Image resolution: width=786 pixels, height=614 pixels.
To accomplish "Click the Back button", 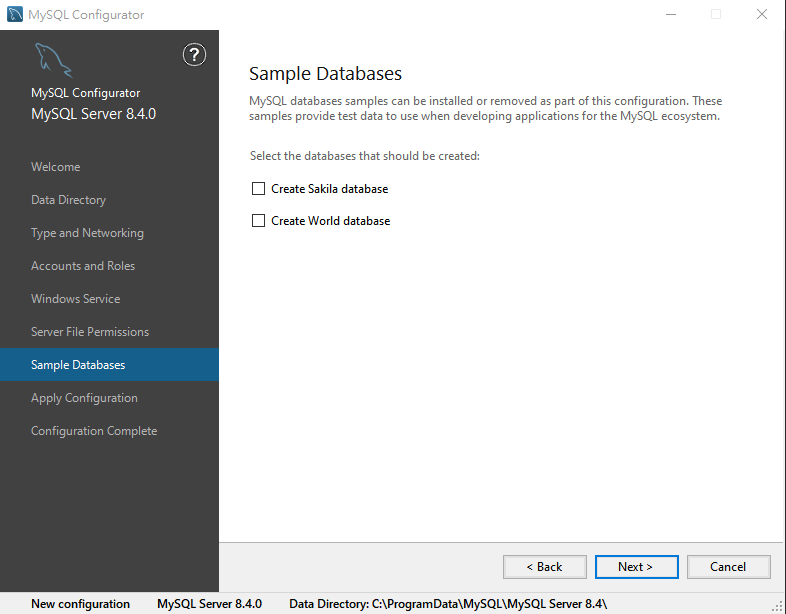I will (x=545, y=567).
